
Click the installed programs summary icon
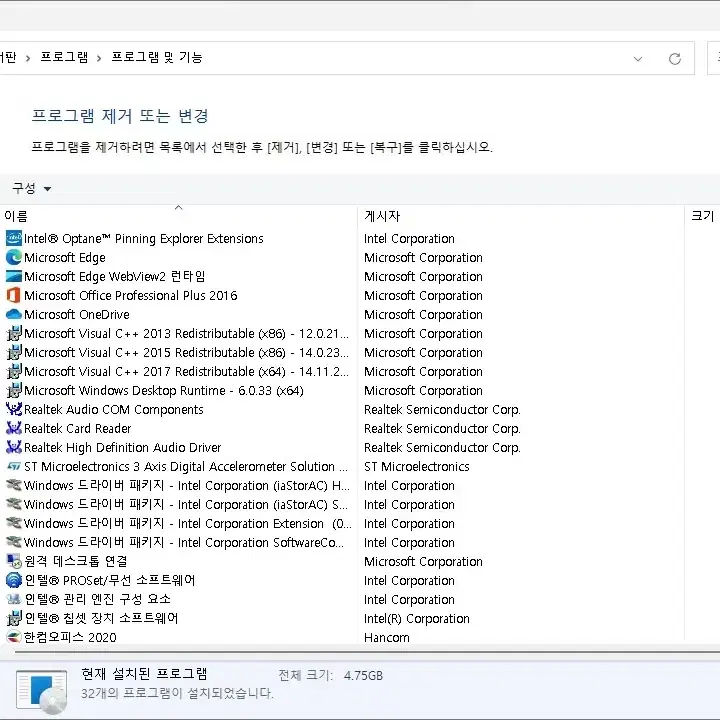(x=42, y=692)
